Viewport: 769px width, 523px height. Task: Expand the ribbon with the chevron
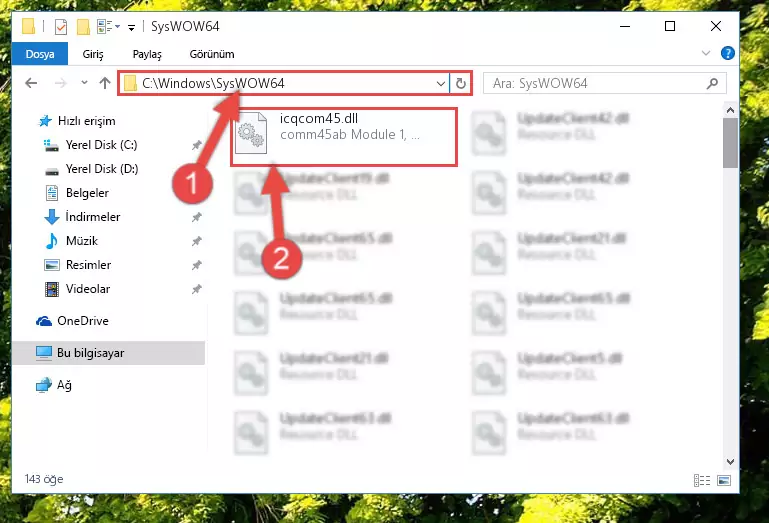pos(706,53)
